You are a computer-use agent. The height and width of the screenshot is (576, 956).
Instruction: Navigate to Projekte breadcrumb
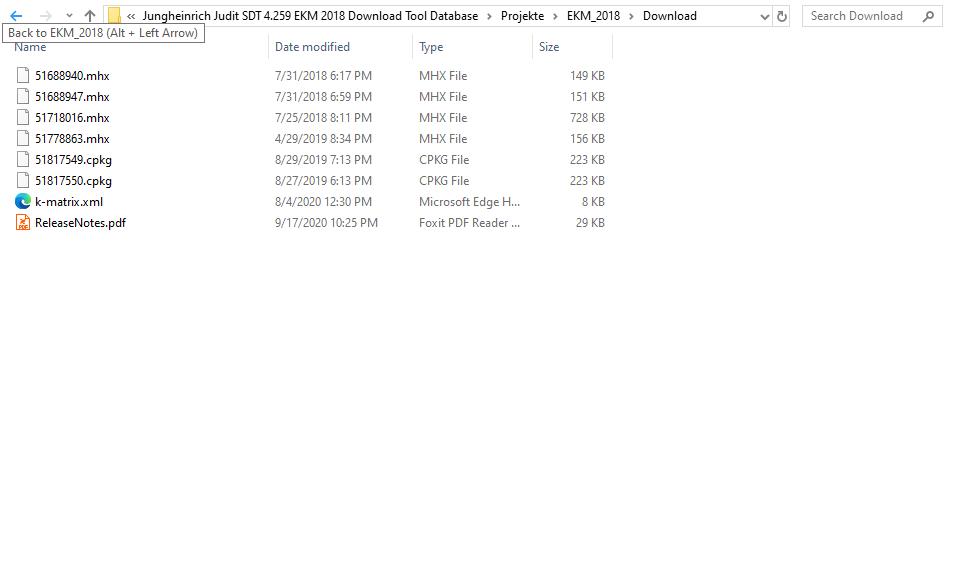click(x=523, y=16)
